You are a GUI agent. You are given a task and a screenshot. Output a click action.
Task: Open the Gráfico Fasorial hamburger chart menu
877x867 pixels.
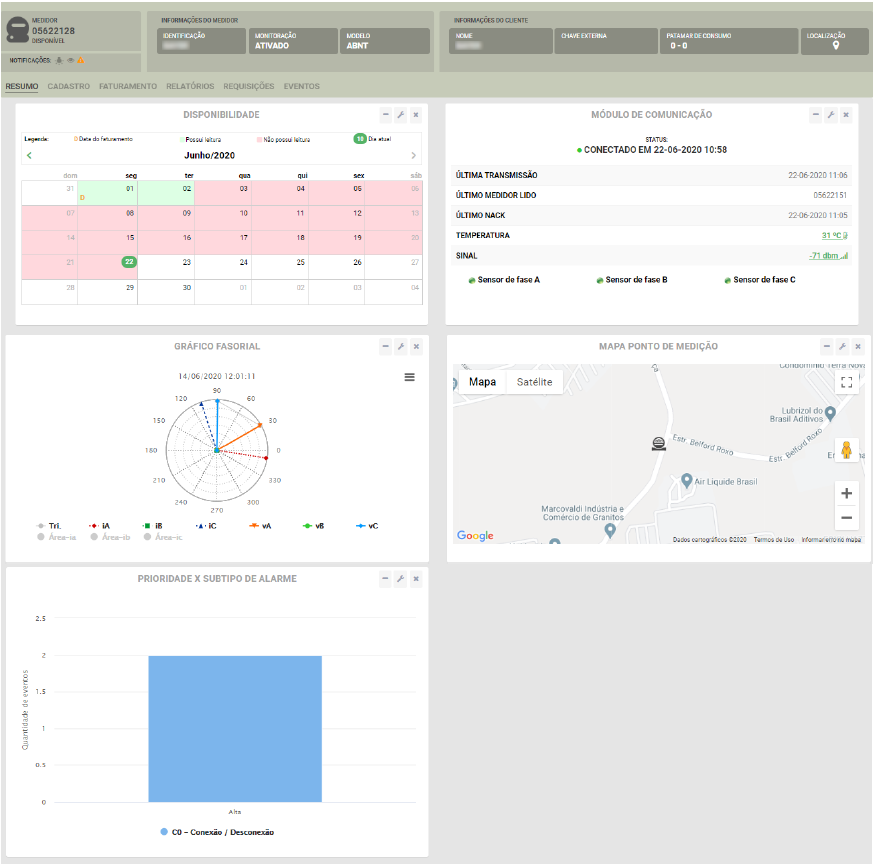click(409, 377)
